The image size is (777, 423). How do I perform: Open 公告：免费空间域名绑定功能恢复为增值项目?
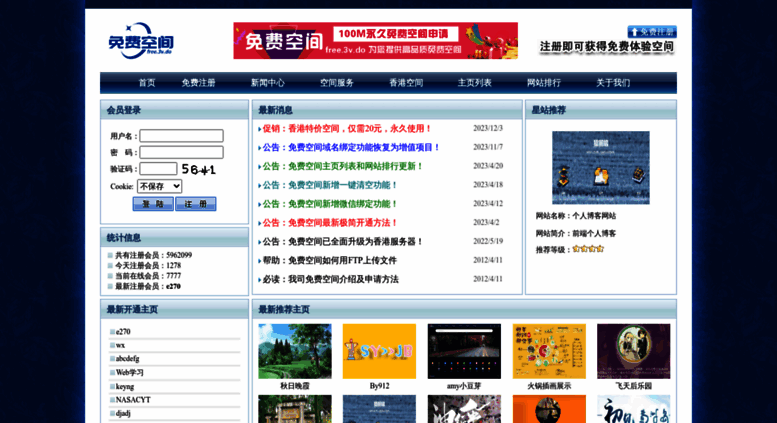point(351,148)
